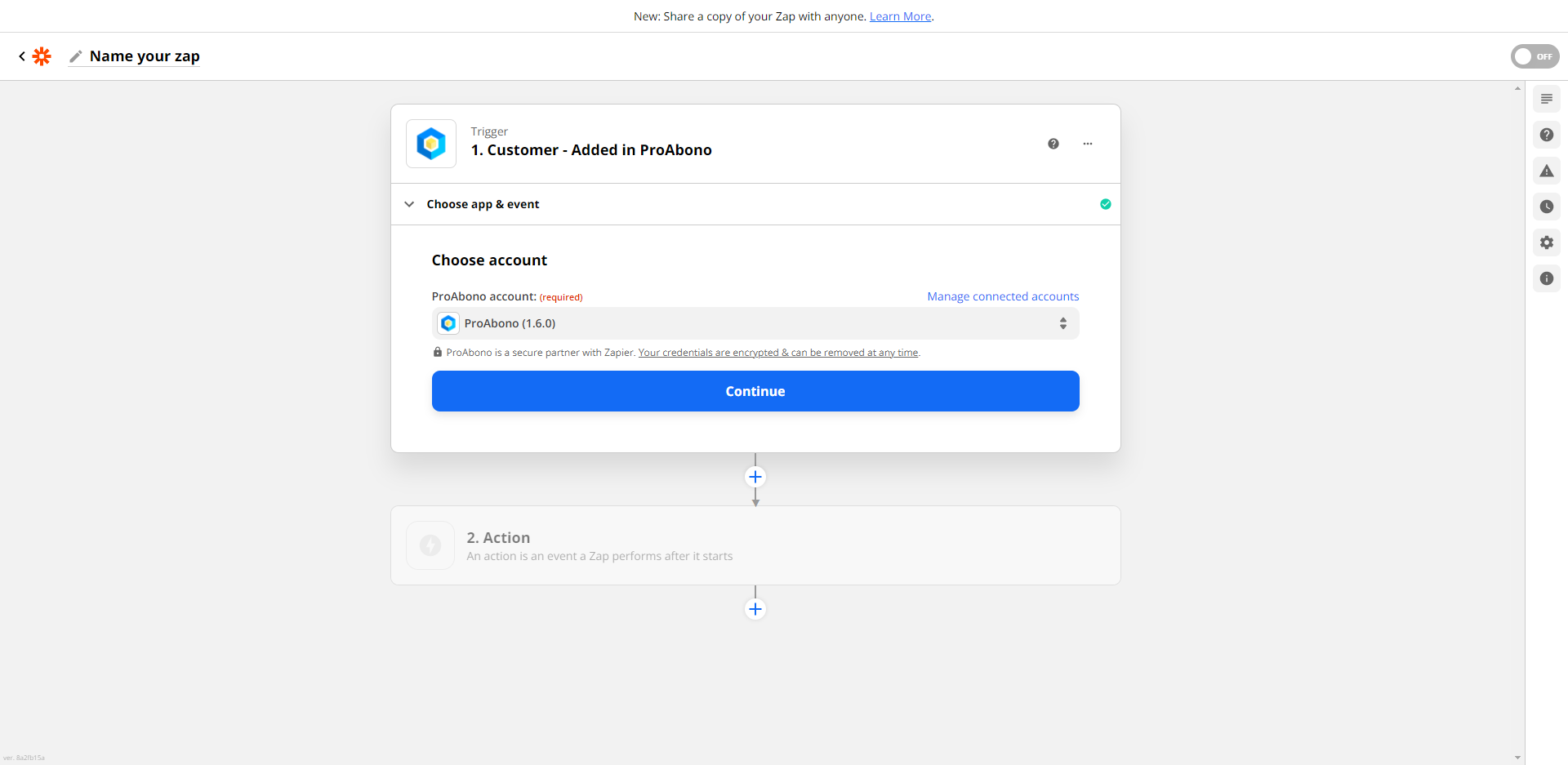Open the trigger step help question icon

point(1053,144)
